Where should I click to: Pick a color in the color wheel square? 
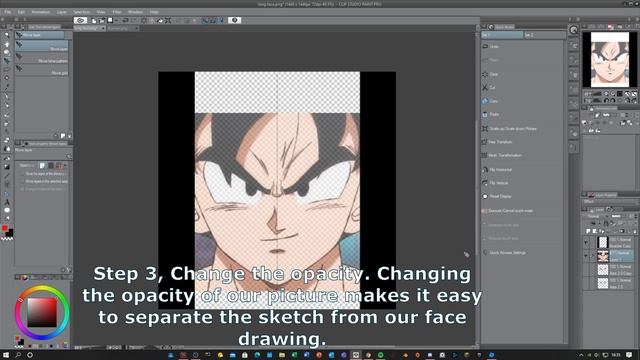pyautogui.click(x=42, y=312)
